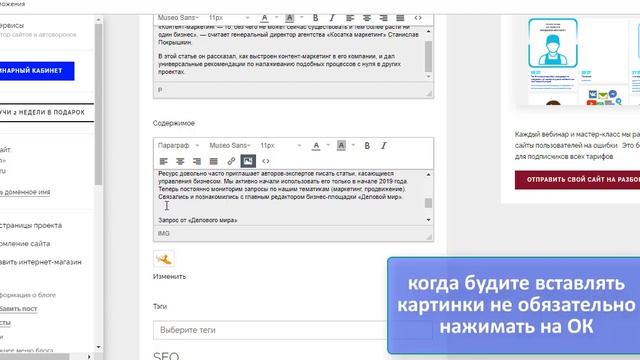Toggle bold in the upper editor toolbar
This screenshot has width=640, height=360.
pyautogui.click(x=315, y=18)
